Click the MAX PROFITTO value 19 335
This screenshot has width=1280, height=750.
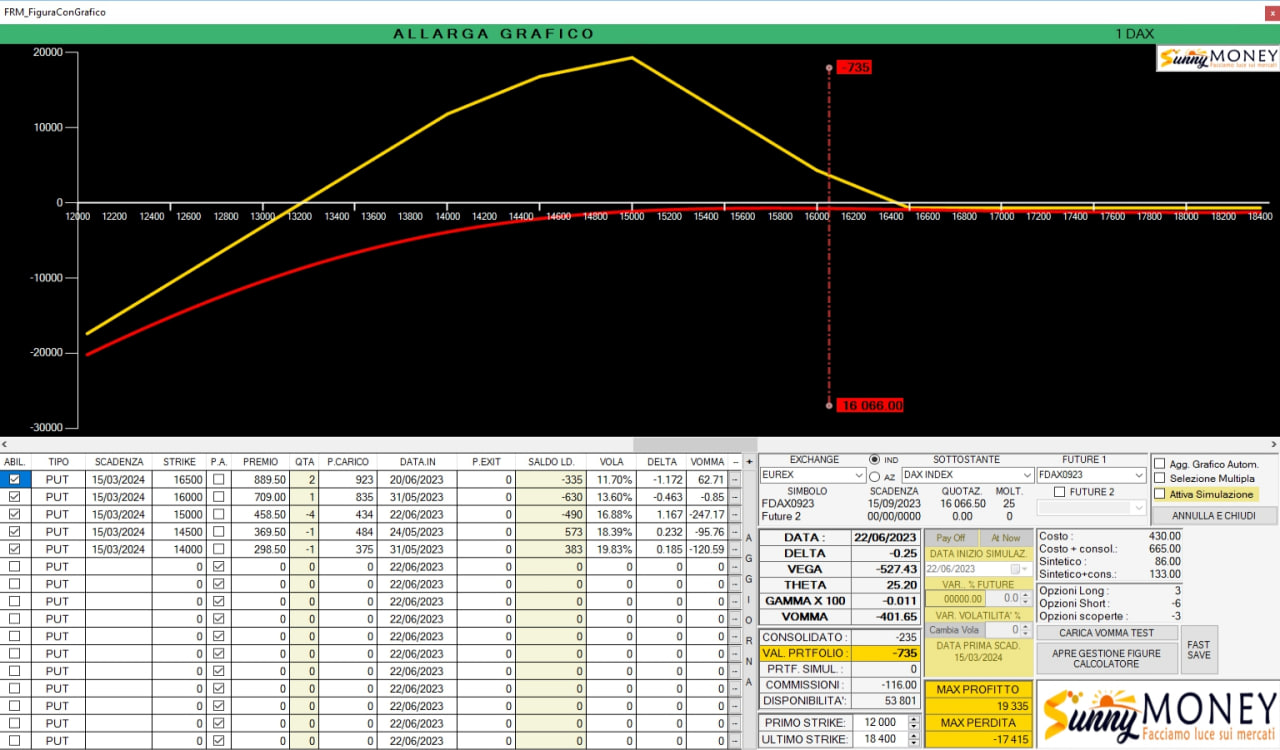[977, 706]
